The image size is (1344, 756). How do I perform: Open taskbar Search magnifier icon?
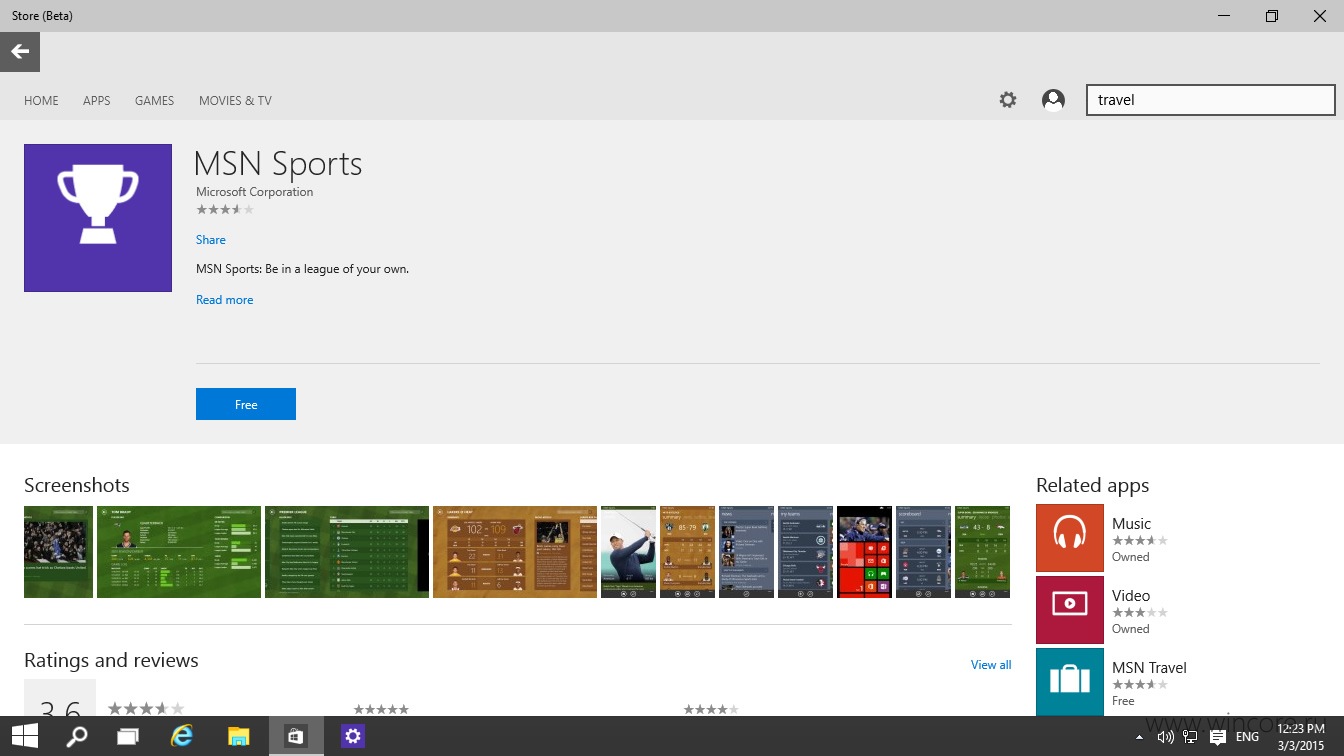click(77, 737)
